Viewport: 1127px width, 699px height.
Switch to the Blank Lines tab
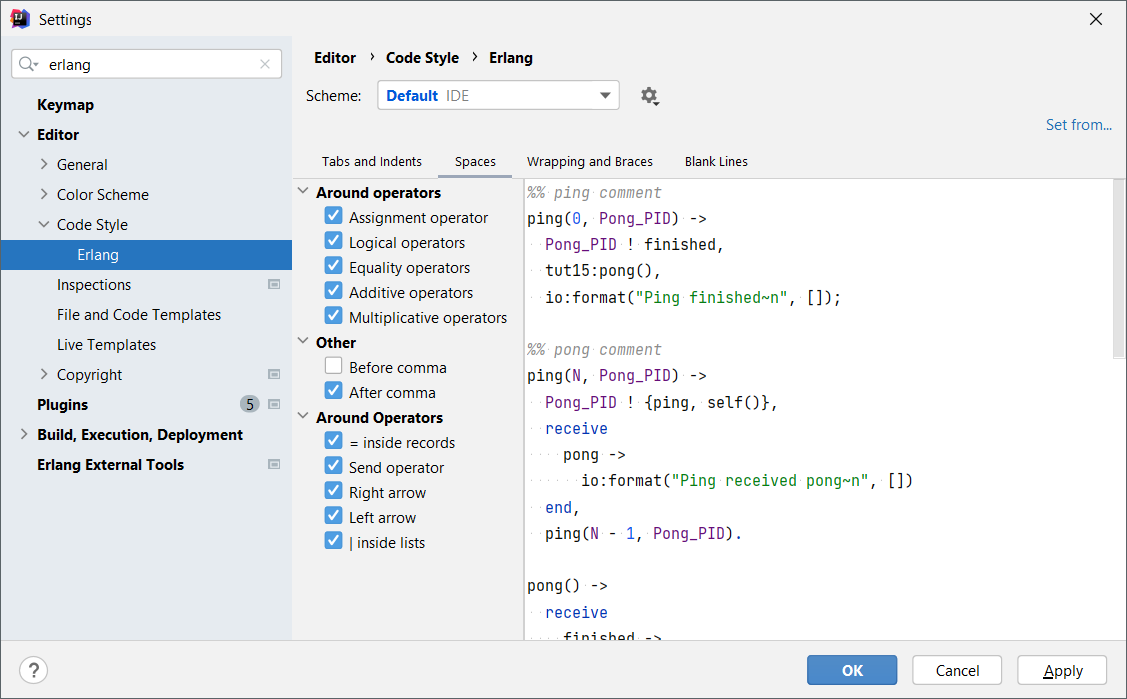(716, 162)
